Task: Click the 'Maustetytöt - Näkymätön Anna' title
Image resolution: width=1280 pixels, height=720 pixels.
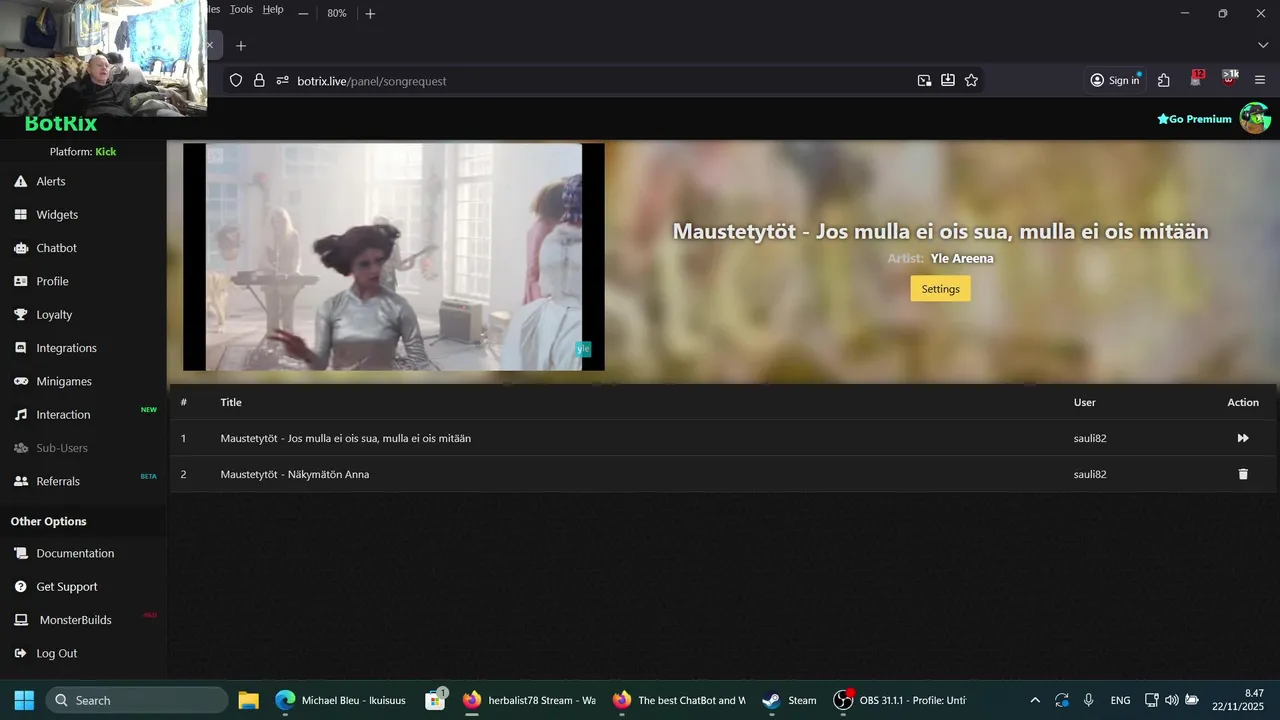Action: click(295, 474)
